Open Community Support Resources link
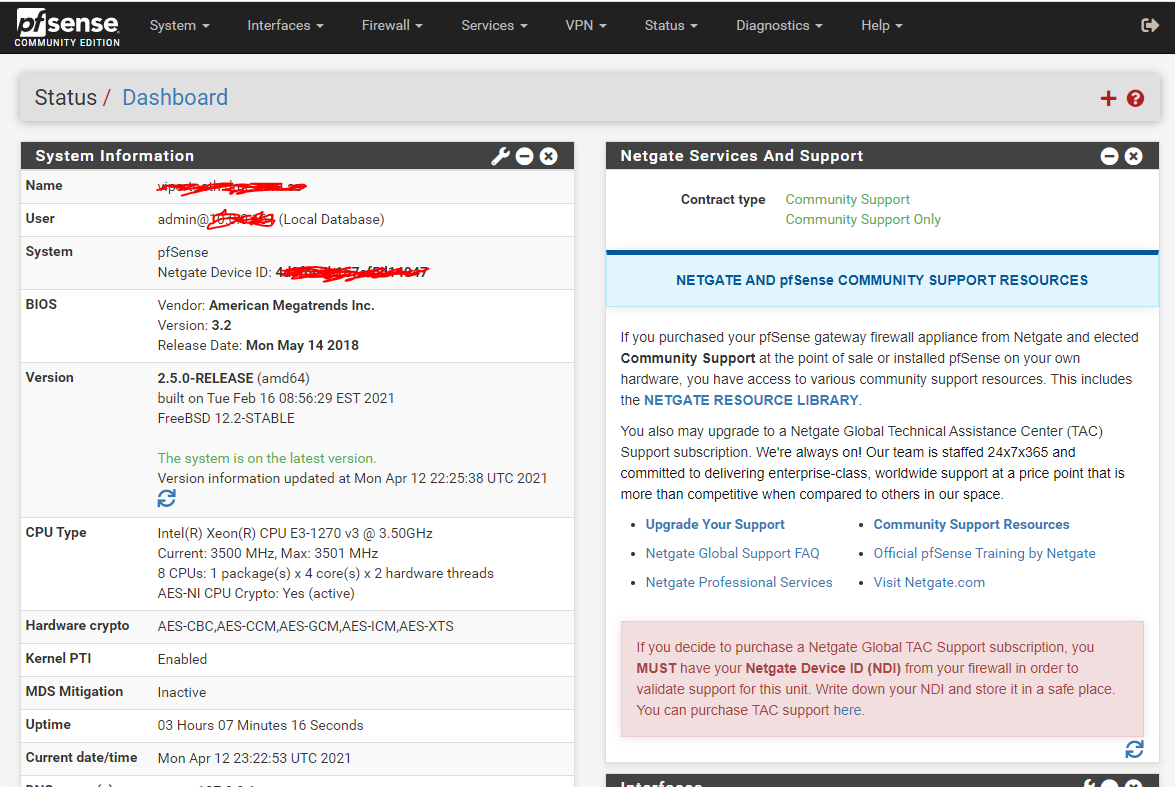 click(971, 525)
